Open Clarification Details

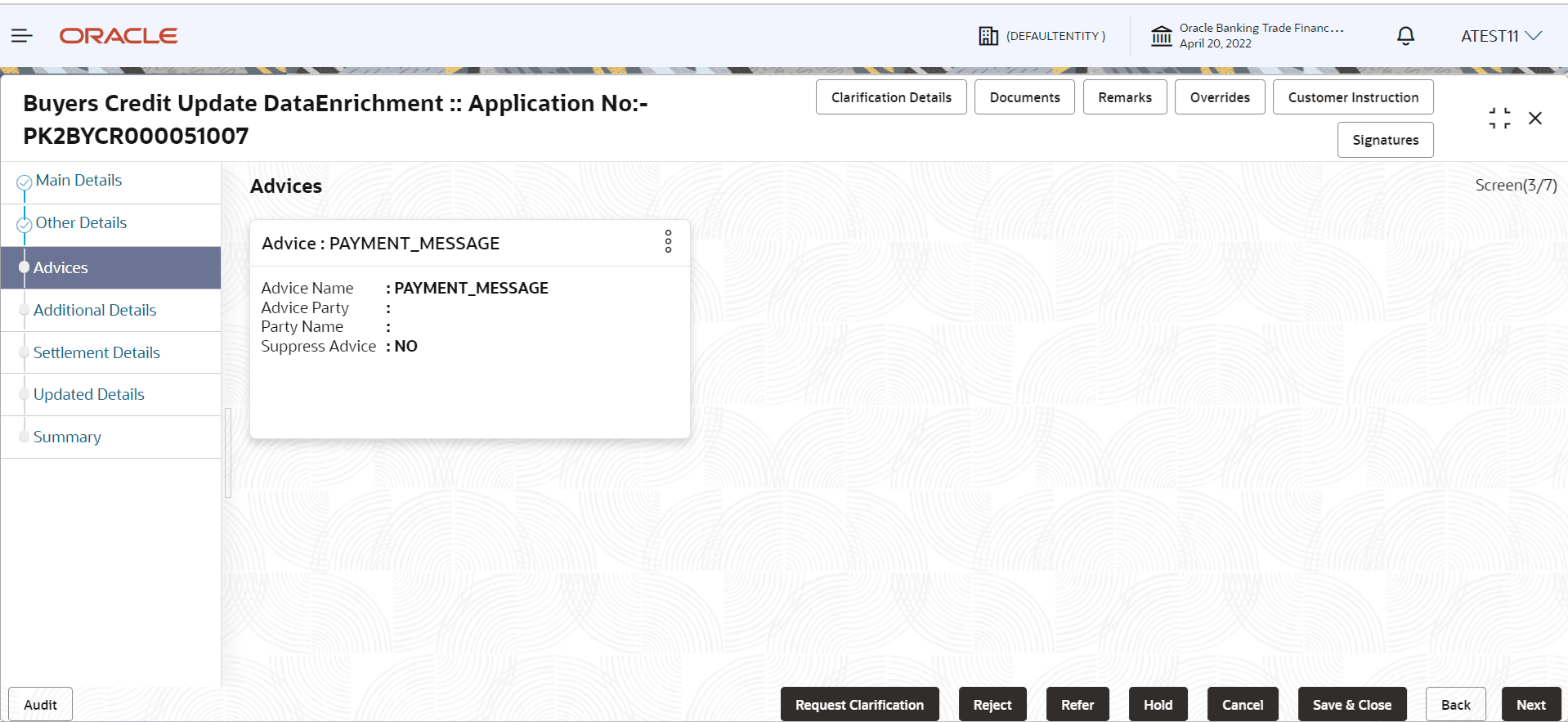[891, 97]
